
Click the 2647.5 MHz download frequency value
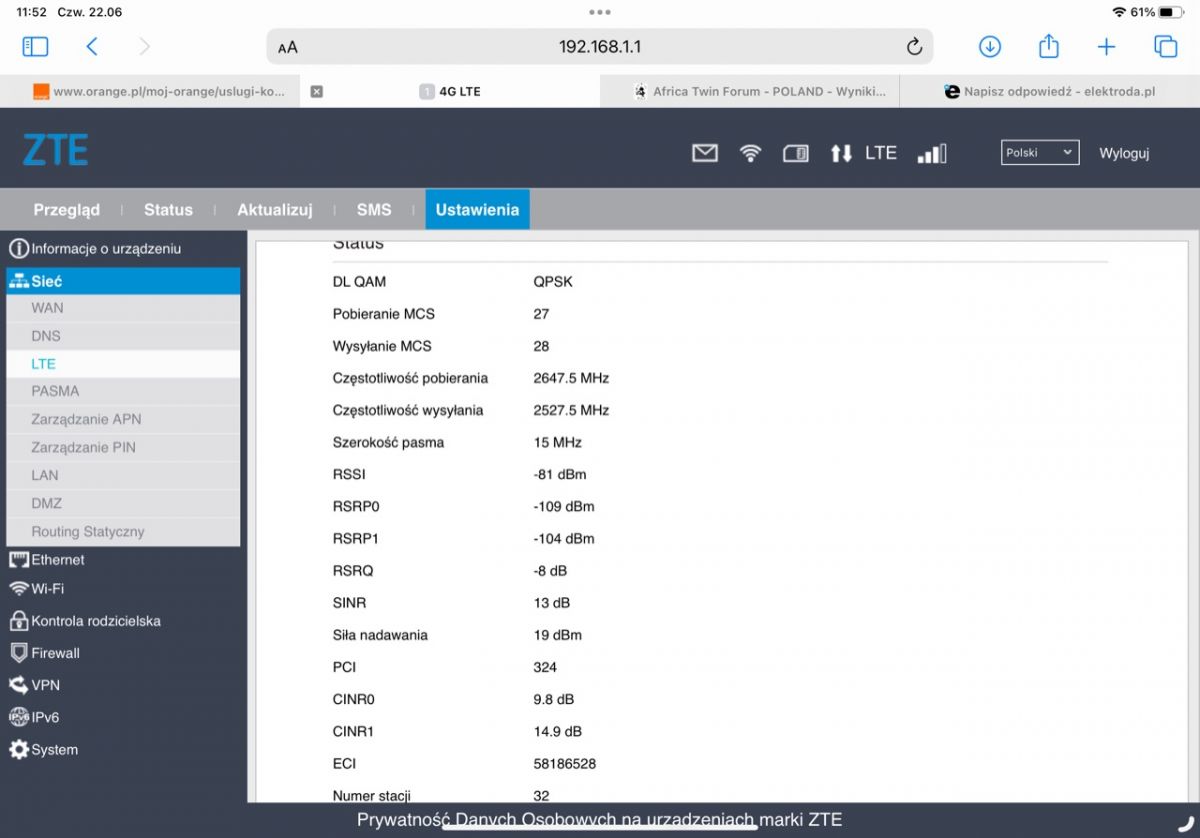571,378
